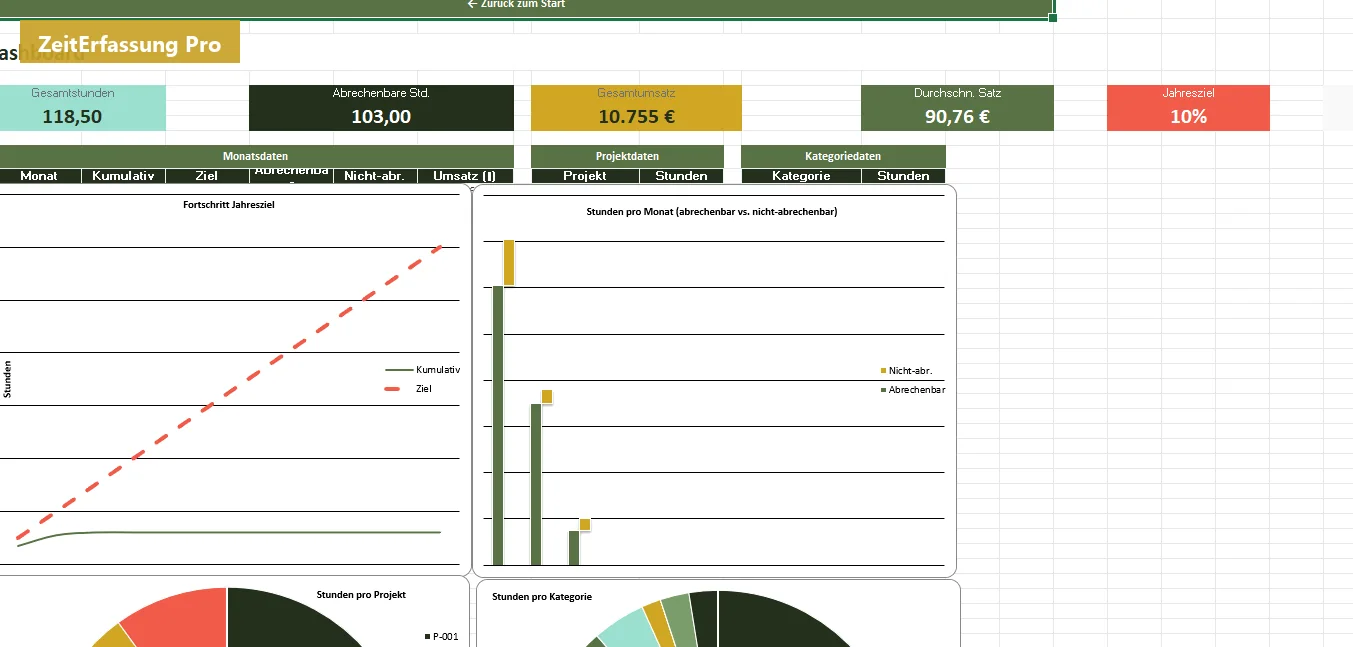The height and width of the screenshot is (647, 1353).
Task: Select the tallest green Abrechenbar bar
Action: (498, 426)
